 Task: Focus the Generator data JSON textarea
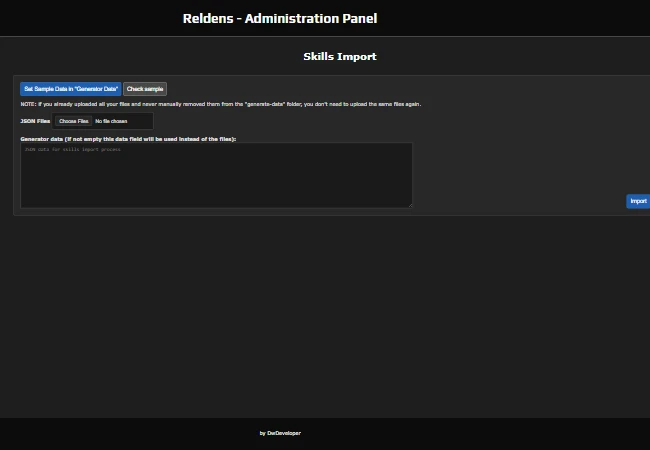point(216,175)
